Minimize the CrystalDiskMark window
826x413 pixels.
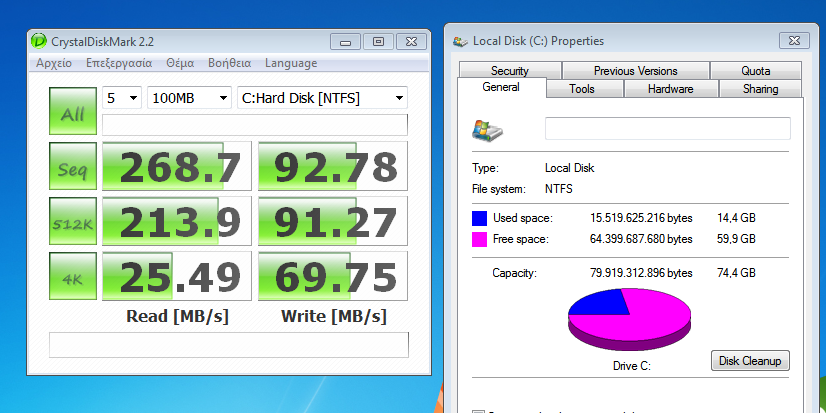pyautogui.click(x=346, y=42)
